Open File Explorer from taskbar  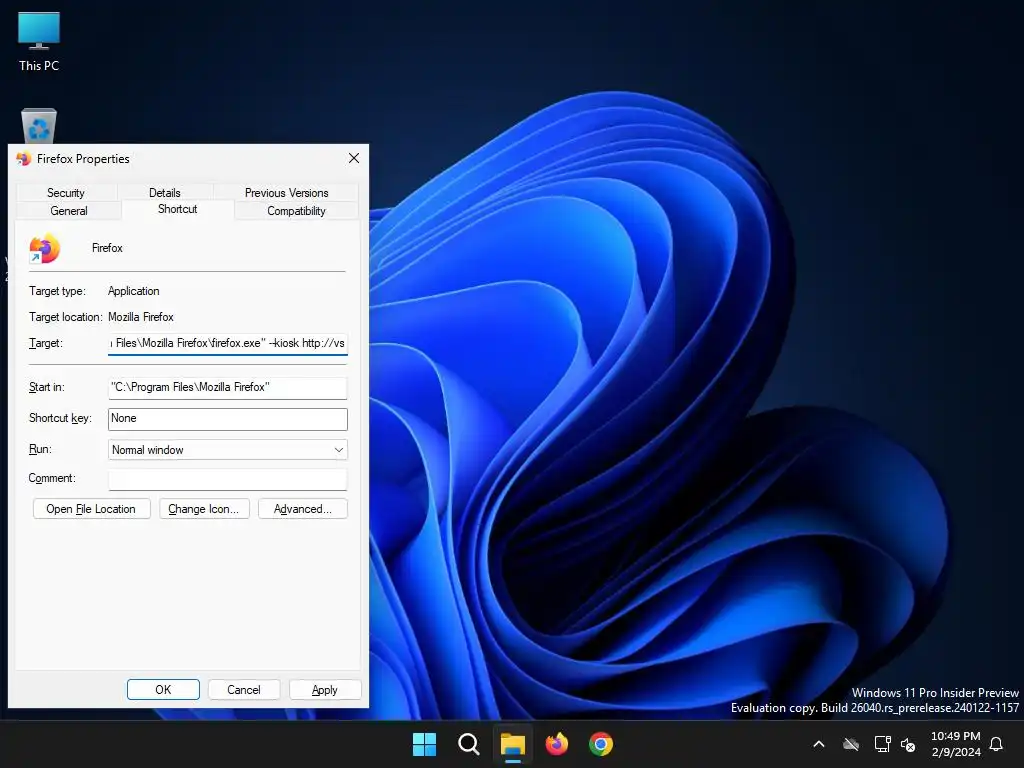pos(513,744)
